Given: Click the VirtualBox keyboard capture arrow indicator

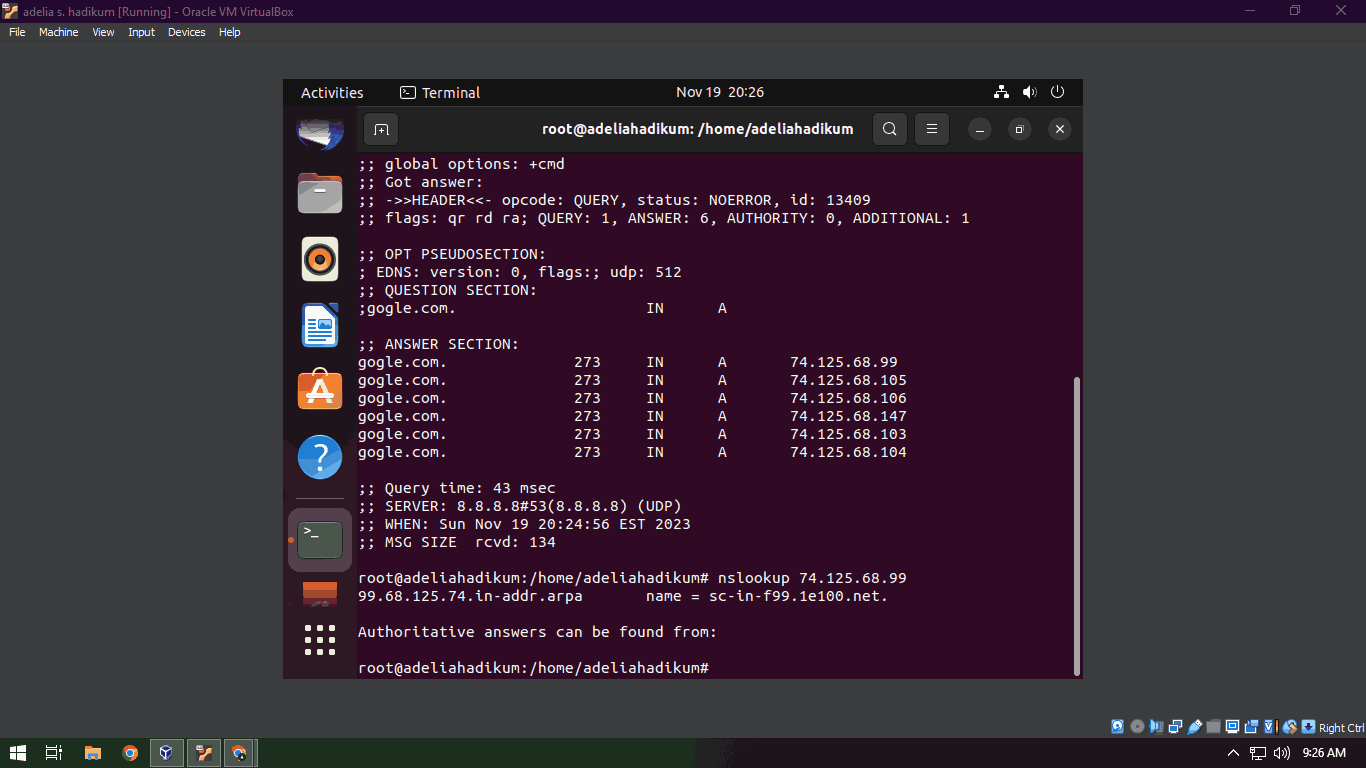Looking at the screenshot, I should click(1308, 727).
